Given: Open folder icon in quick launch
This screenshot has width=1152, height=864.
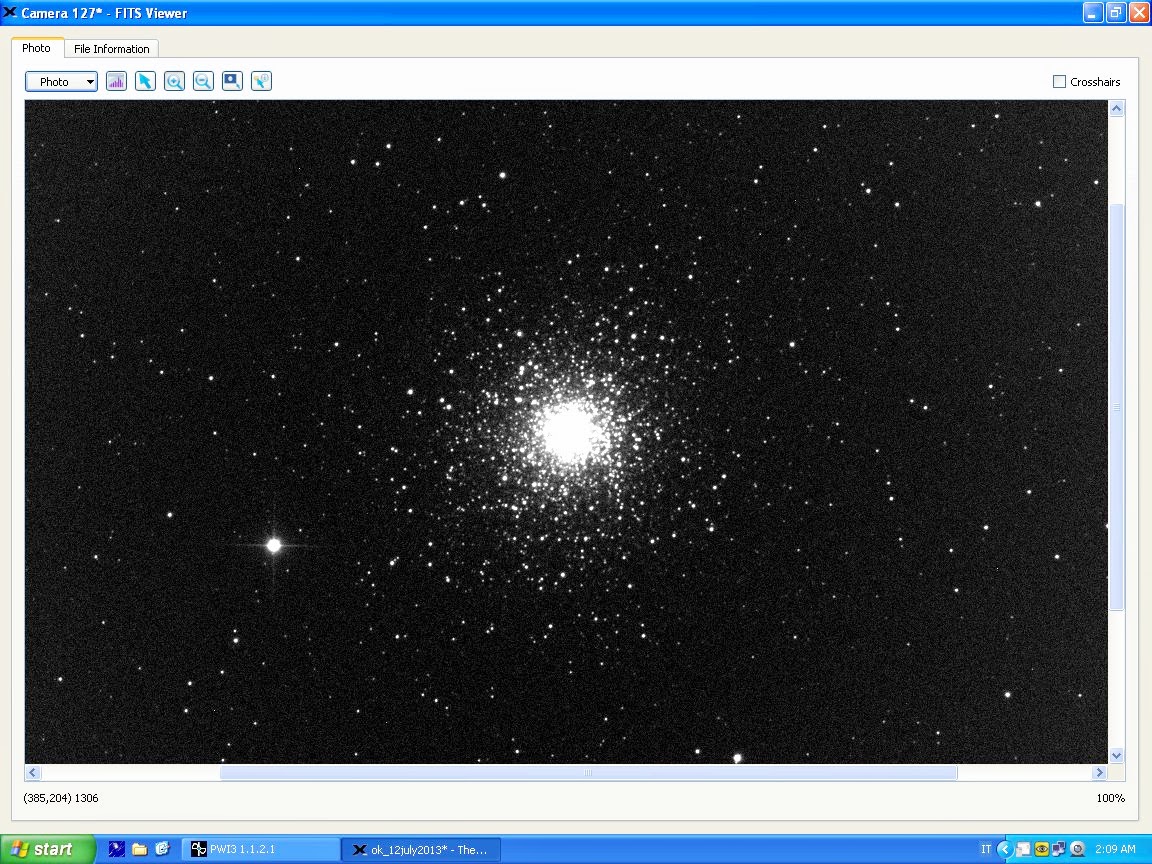Looking at the screenshot, I should [x=139, y=849].
